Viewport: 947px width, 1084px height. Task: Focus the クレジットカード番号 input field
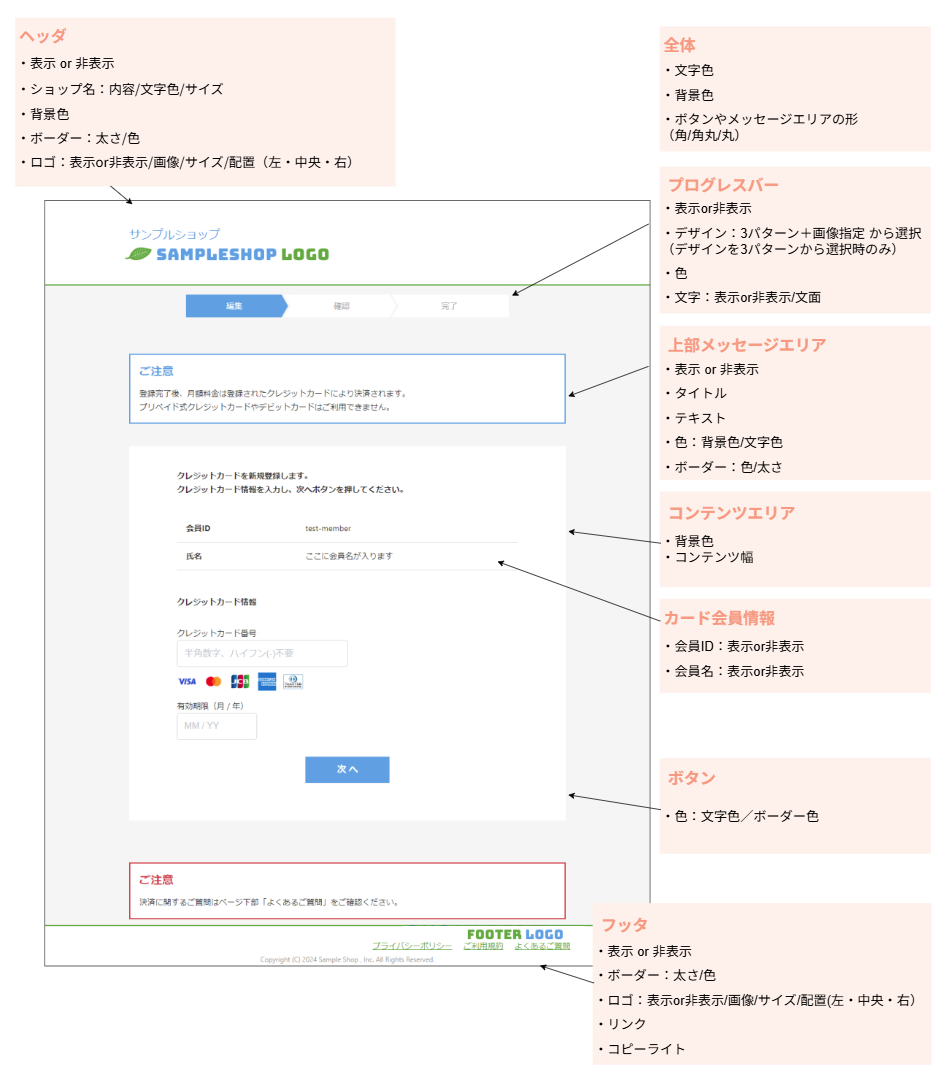(262, 654)
